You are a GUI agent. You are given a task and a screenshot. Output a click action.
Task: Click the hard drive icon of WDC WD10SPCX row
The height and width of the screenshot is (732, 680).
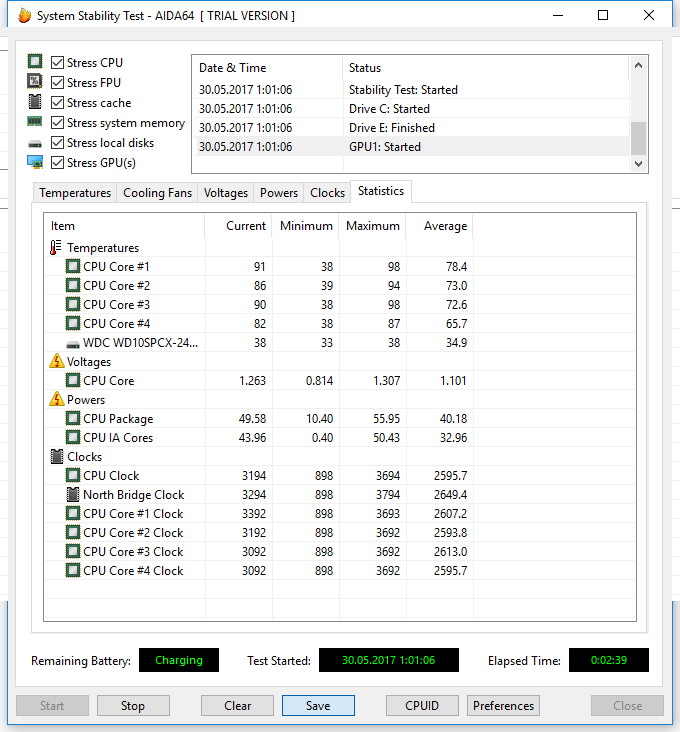[73, 345]
